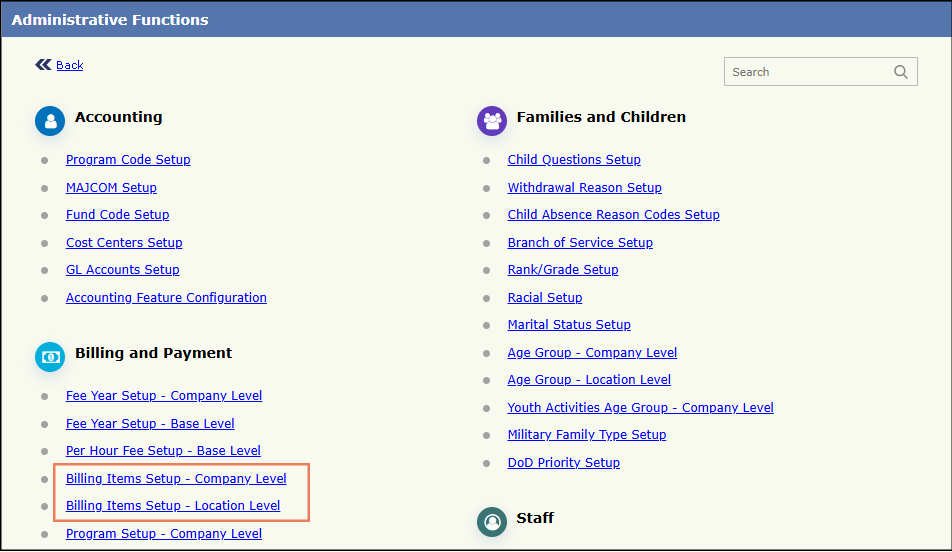This screenshot has height=552, width=952.
Task: Click the Staff section heading
Action: pyautogui.click(x=535, y=518)
